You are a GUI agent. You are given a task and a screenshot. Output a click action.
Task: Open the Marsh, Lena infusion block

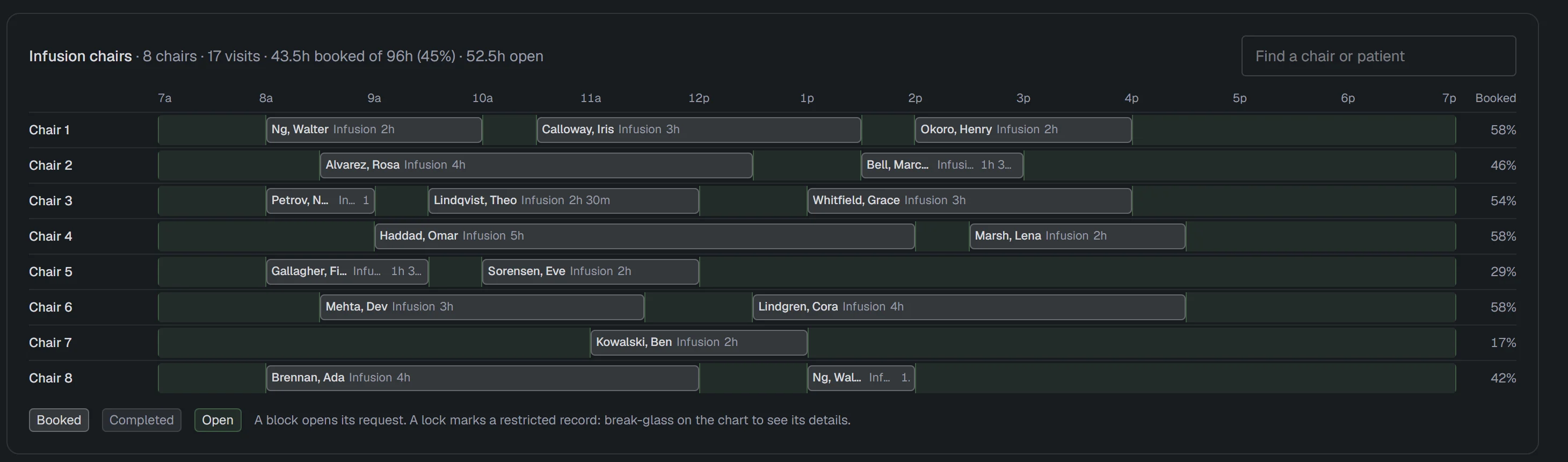click(x=1077, y=236)
